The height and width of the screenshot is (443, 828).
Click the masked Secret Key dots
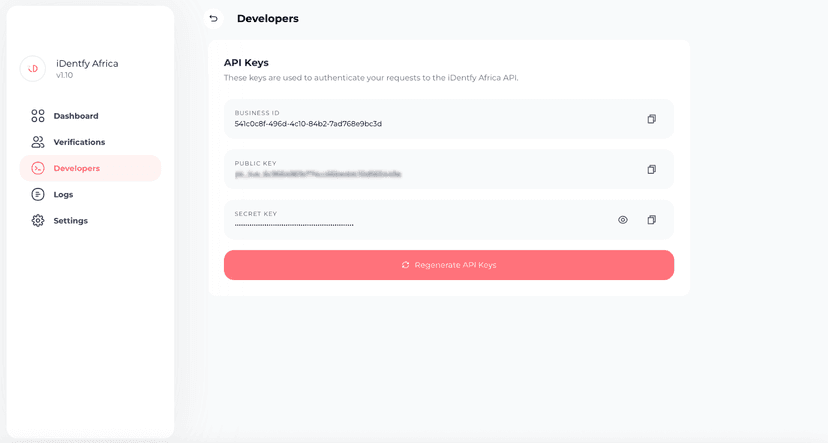pos(294,225)
